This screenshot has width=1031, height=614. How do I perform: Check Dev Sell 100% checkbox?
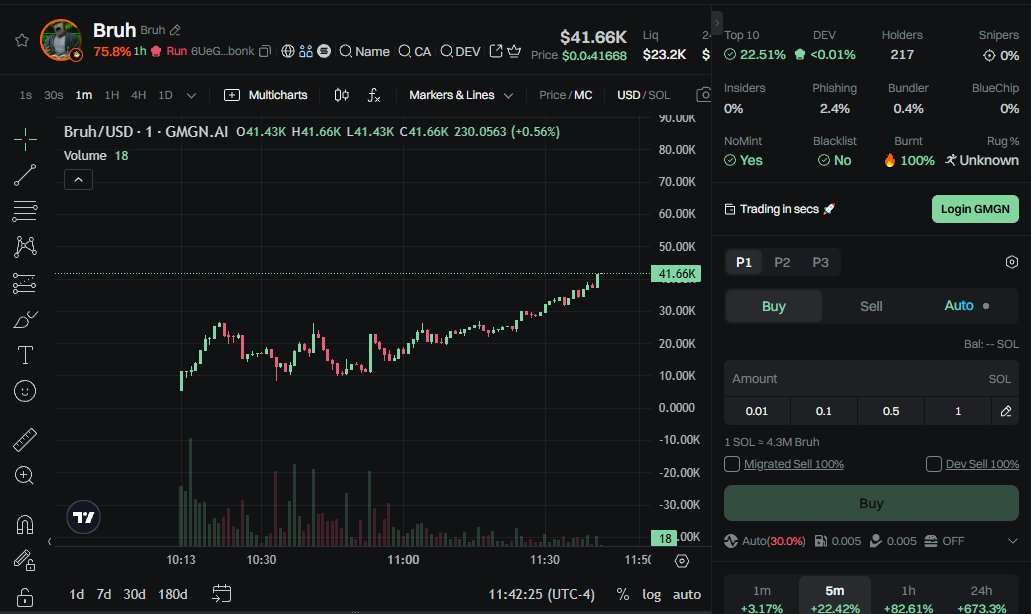(x=934, y=464)
